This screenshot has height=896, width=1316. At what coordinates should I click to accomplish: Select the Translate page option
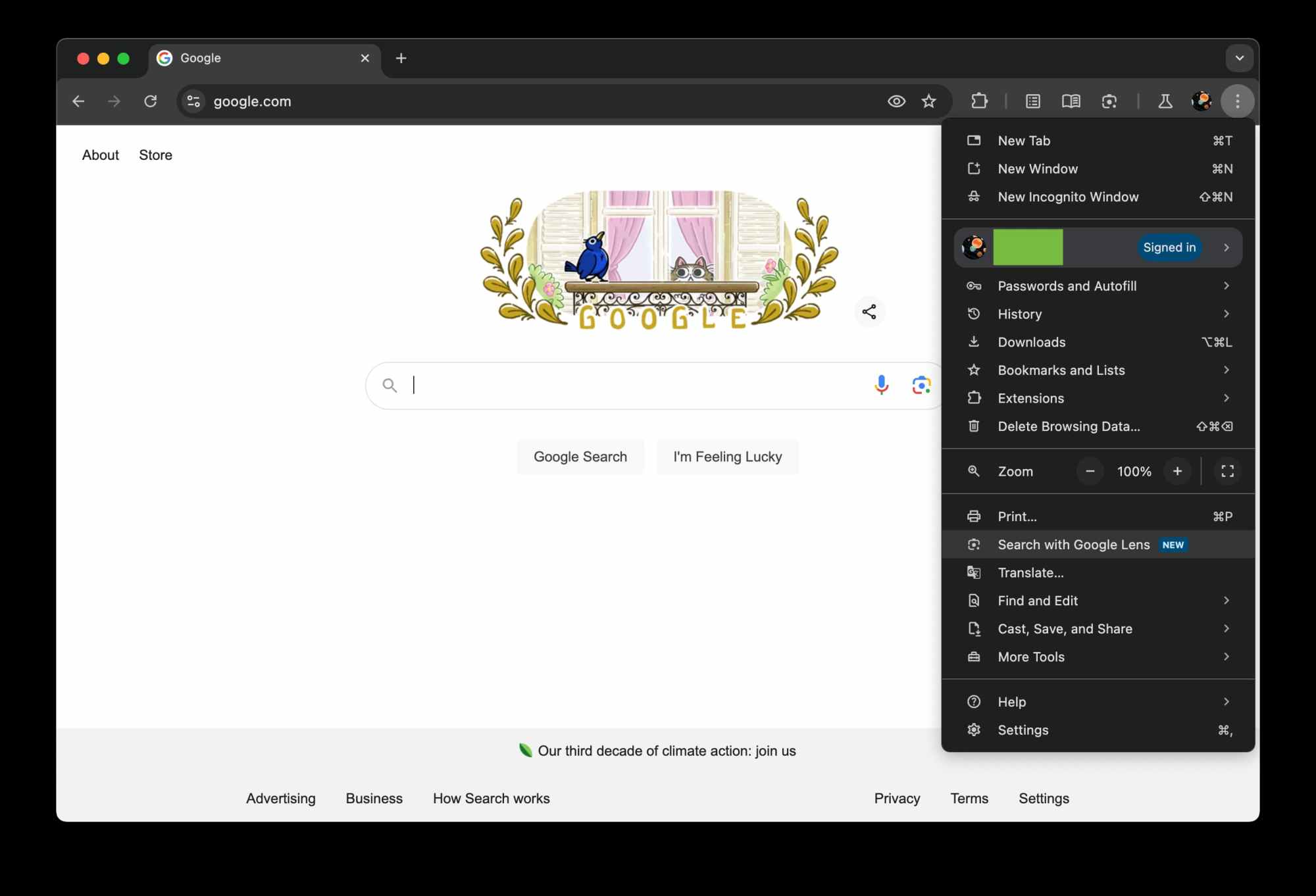pos(1030,572)
